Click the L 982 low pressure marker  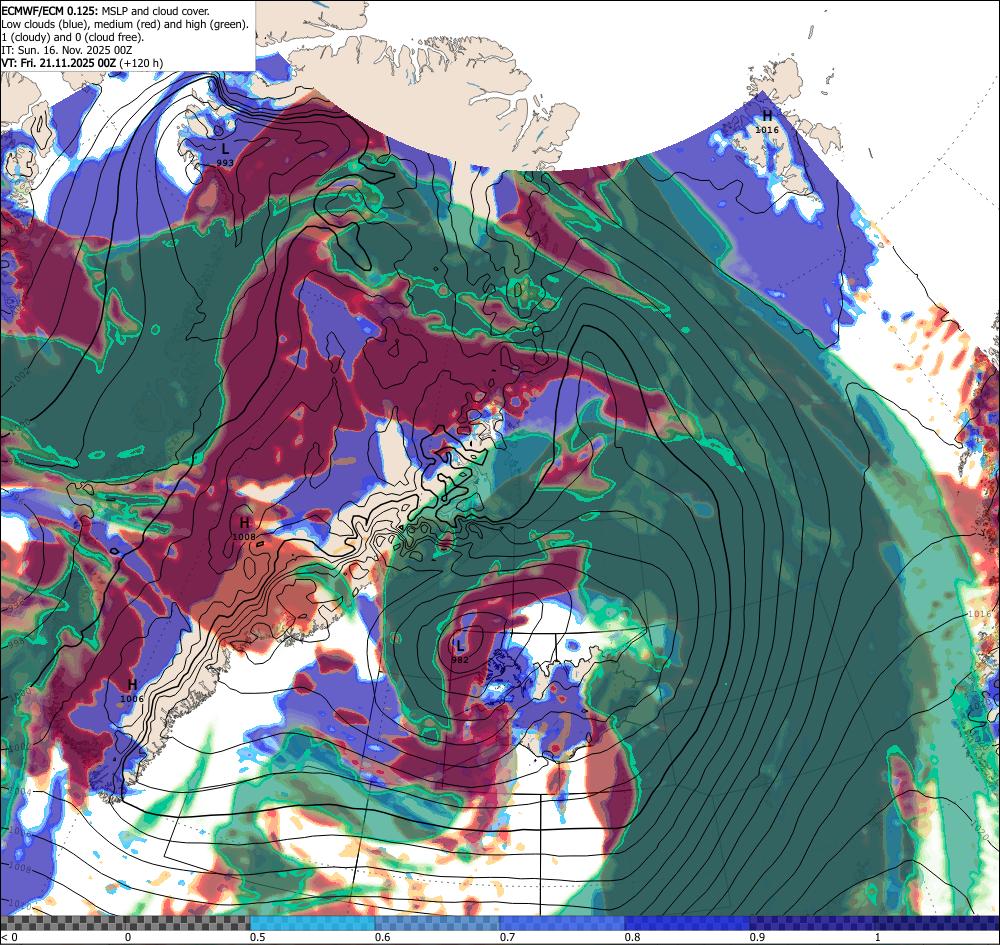[x=460, y=651]
